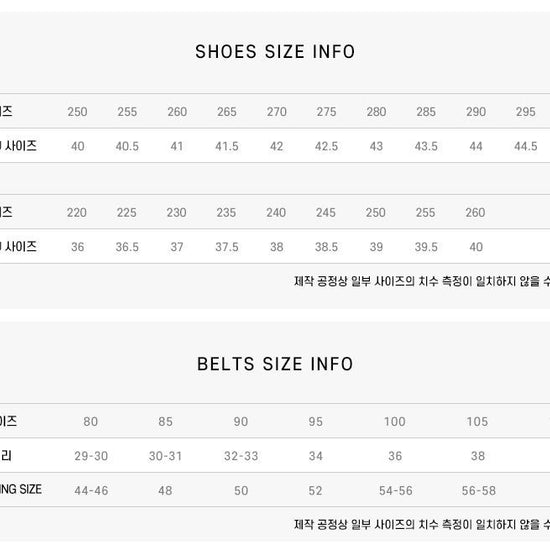The width and height of the screenshot is (550, 550).
Task: Select belt size 80
Action: tap(90, 421)
